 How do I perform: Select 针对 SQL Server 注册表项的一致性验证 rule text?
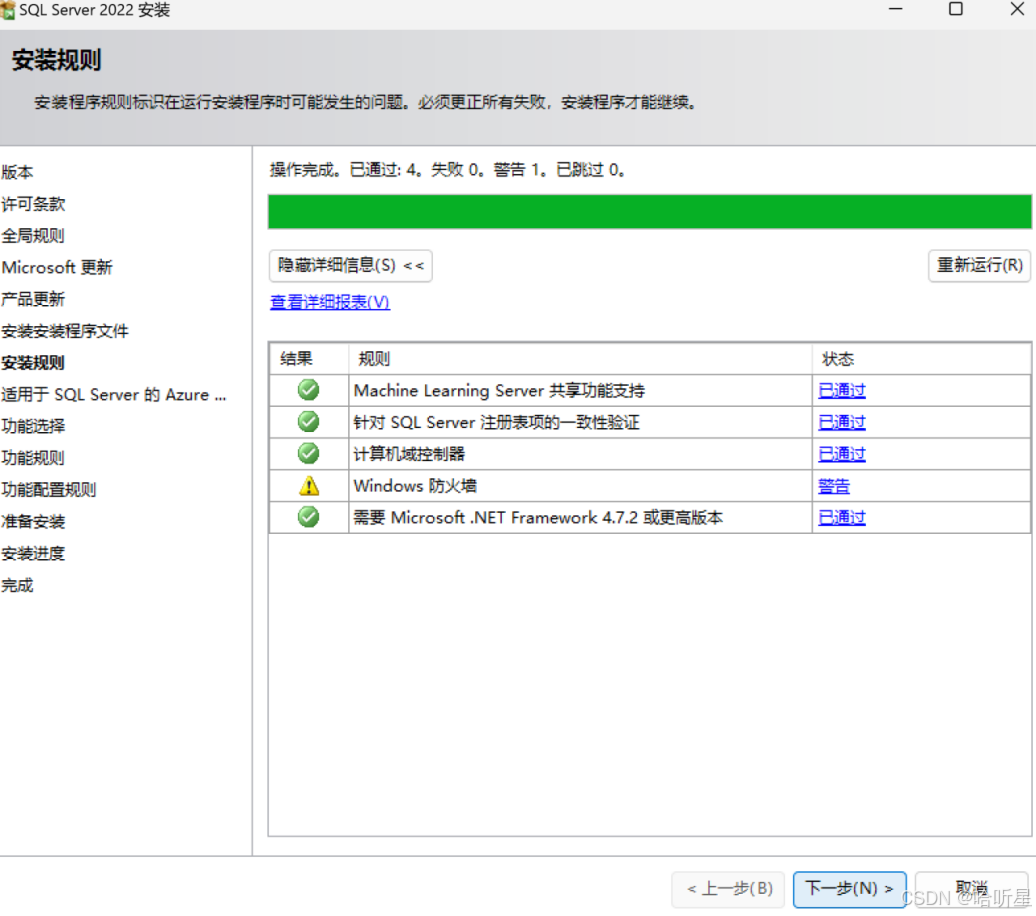497,422
